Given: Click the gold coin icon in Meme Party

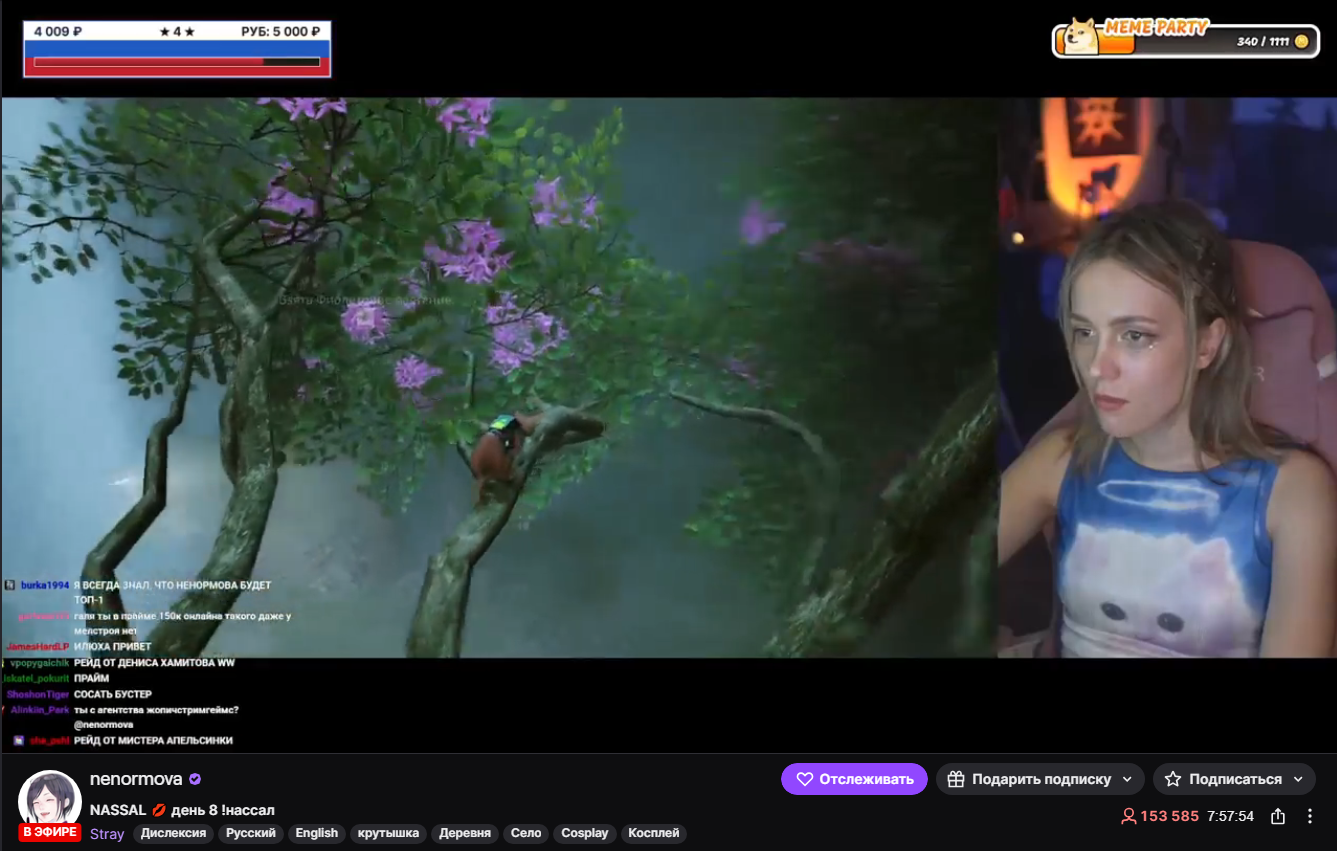Looking at the screenshot, I should point(1301,41).
